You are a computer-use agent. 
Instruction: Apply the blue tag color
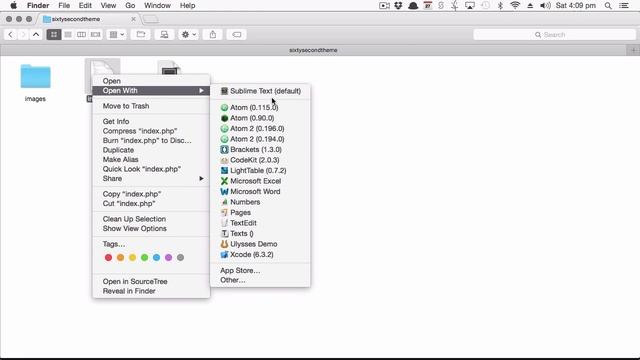coord(156,258)
